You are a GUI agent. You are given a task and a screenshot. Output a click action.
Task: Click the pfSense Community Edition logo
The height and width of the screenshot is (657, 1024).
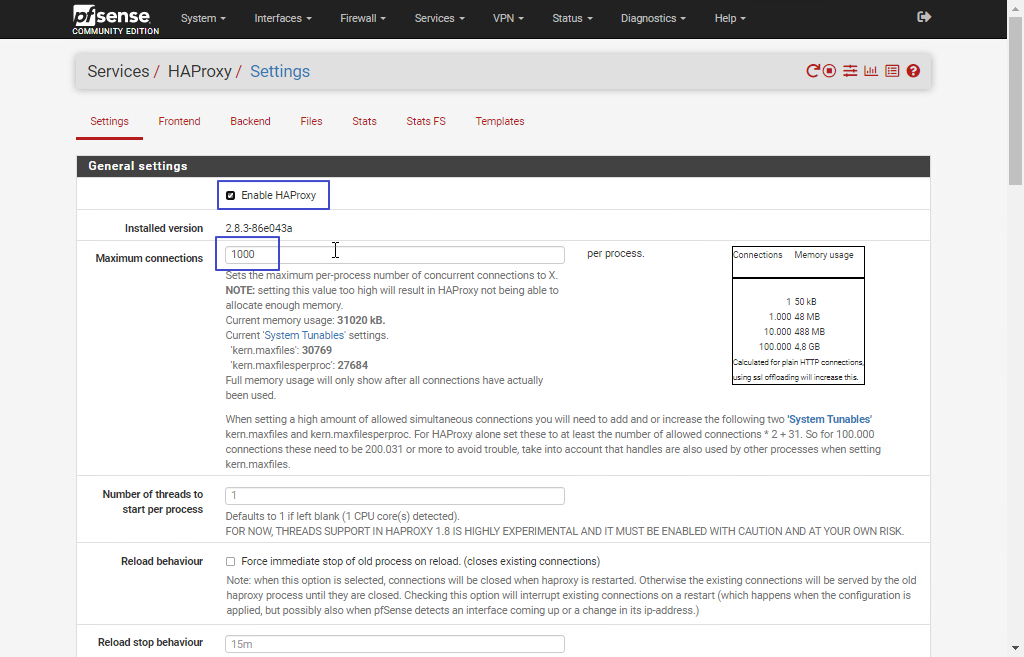(x=116, y=19)
